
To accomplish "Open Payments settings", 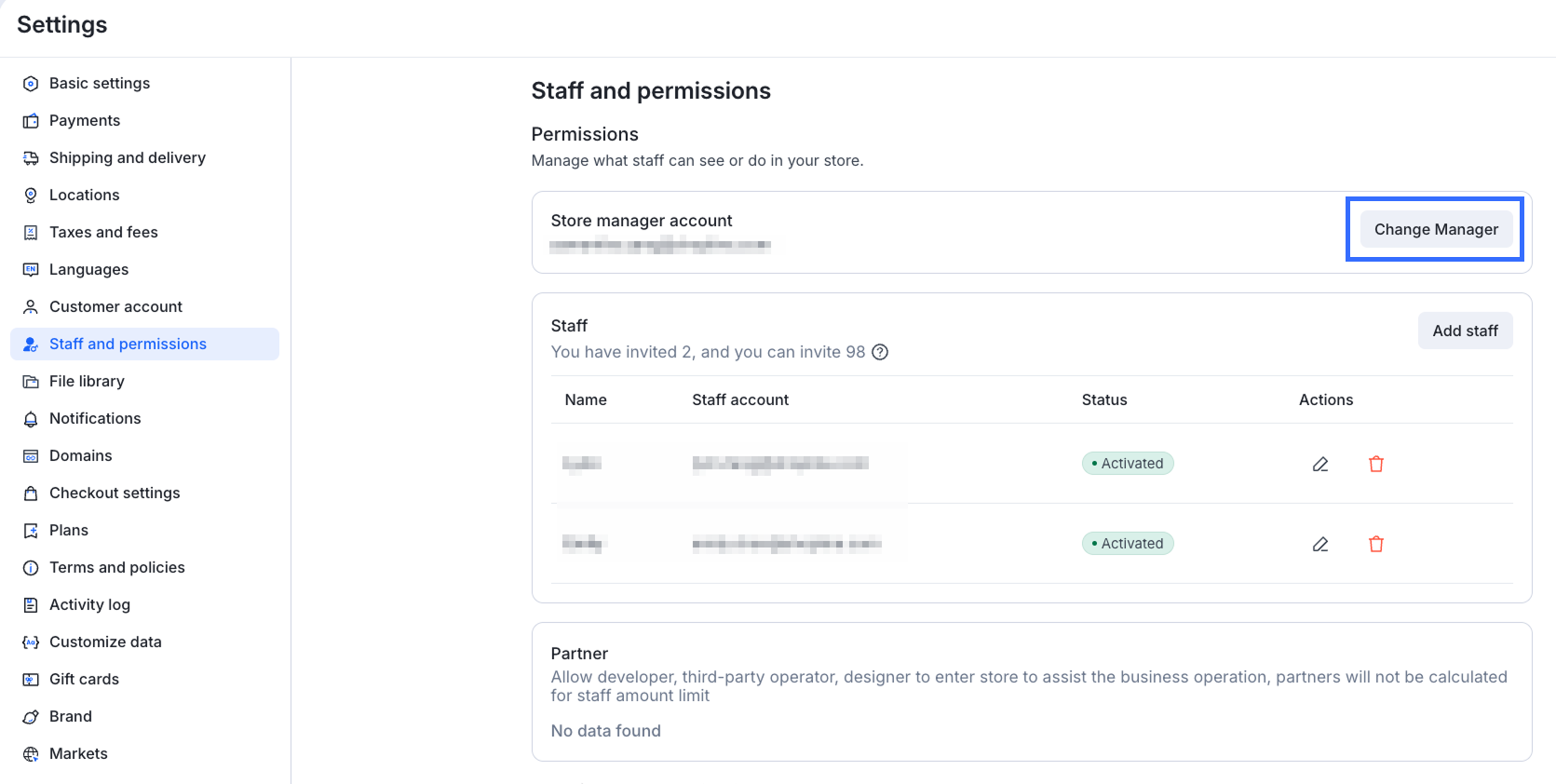I will pos(85,121).
